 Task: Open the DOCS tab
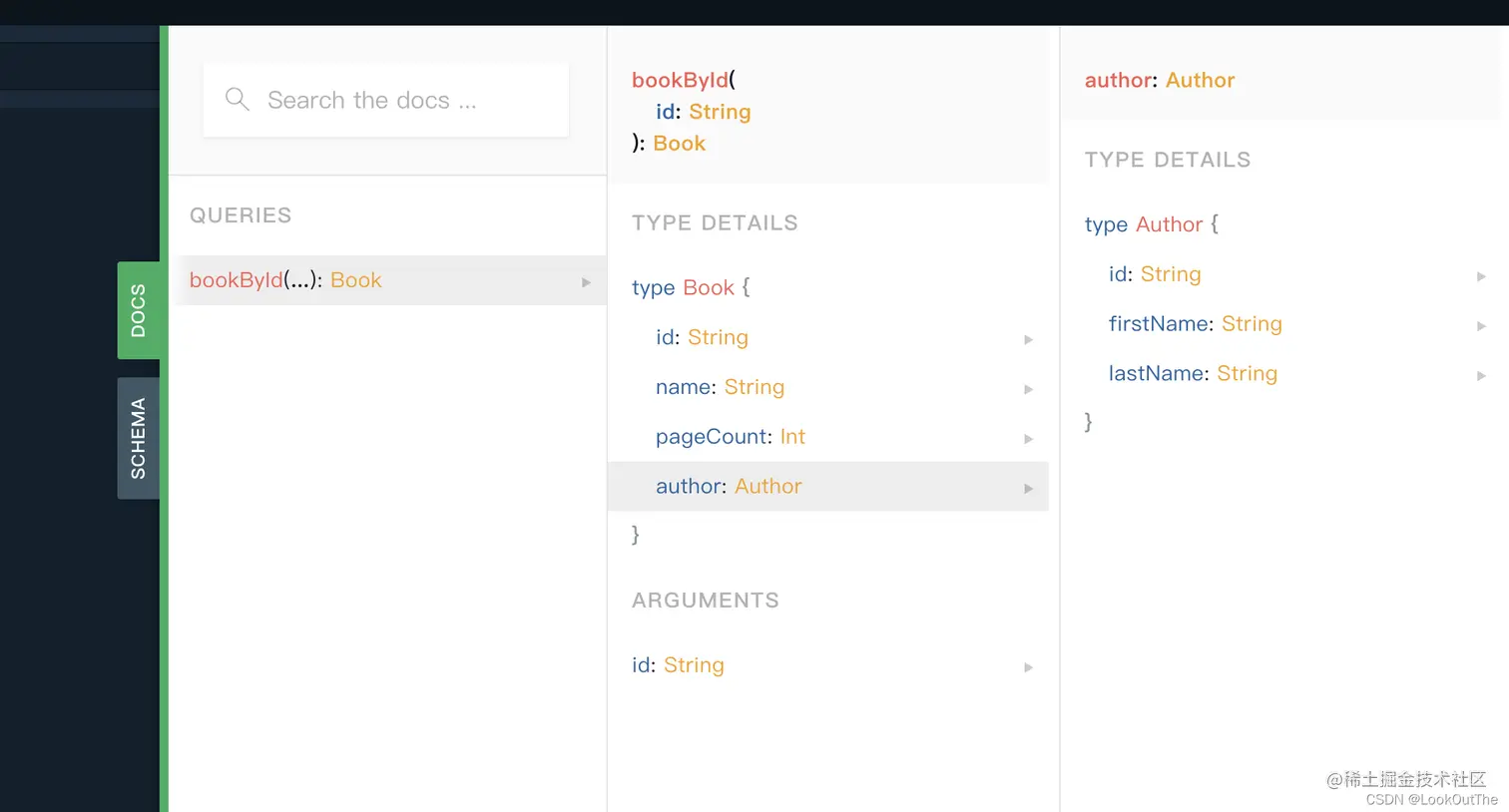pos(140,309)
